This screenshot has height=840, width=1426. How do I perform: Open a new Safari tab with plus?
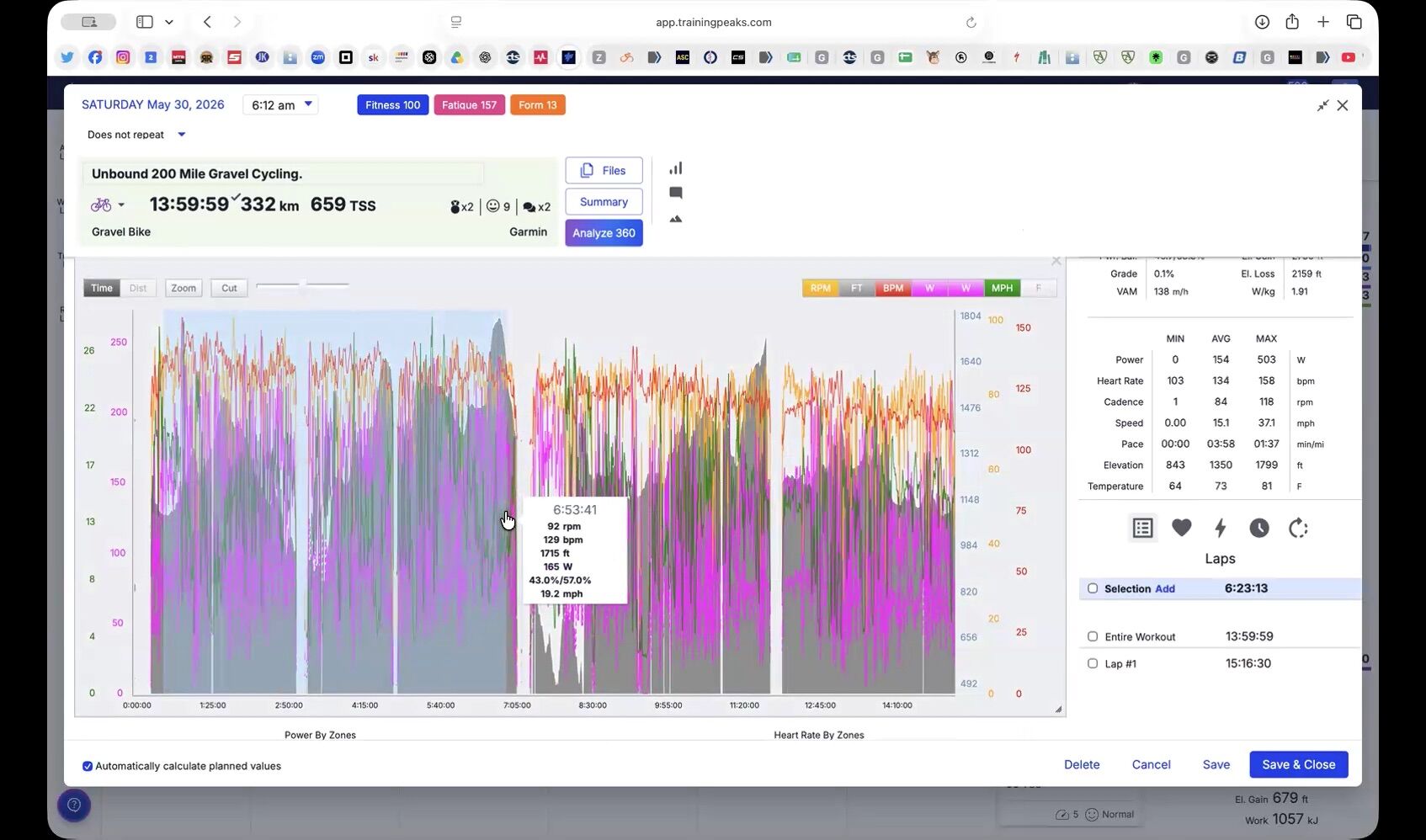coord(1323,22)
